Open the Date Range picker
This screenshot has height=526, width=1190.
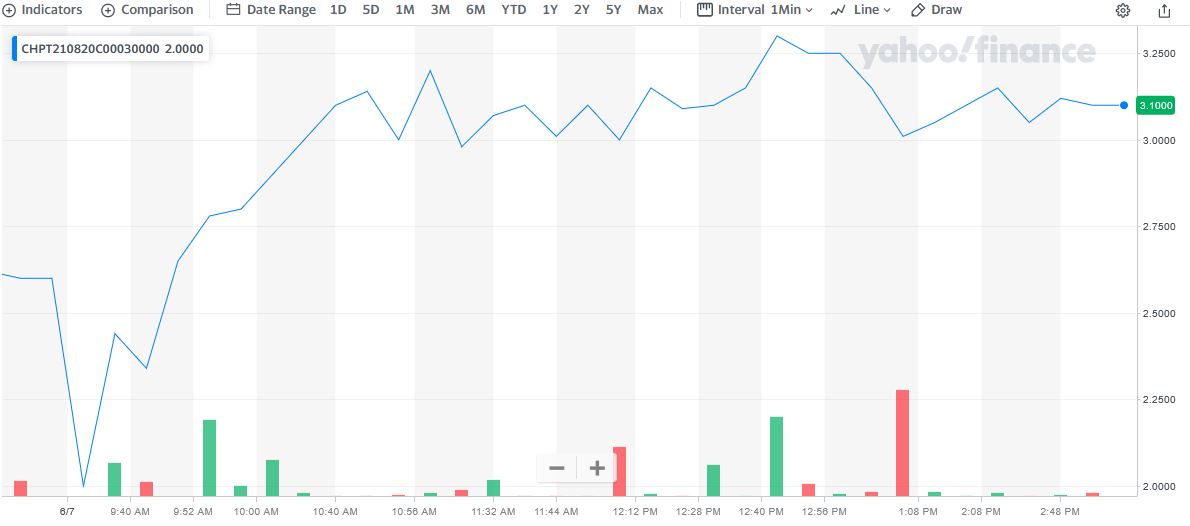271,10
